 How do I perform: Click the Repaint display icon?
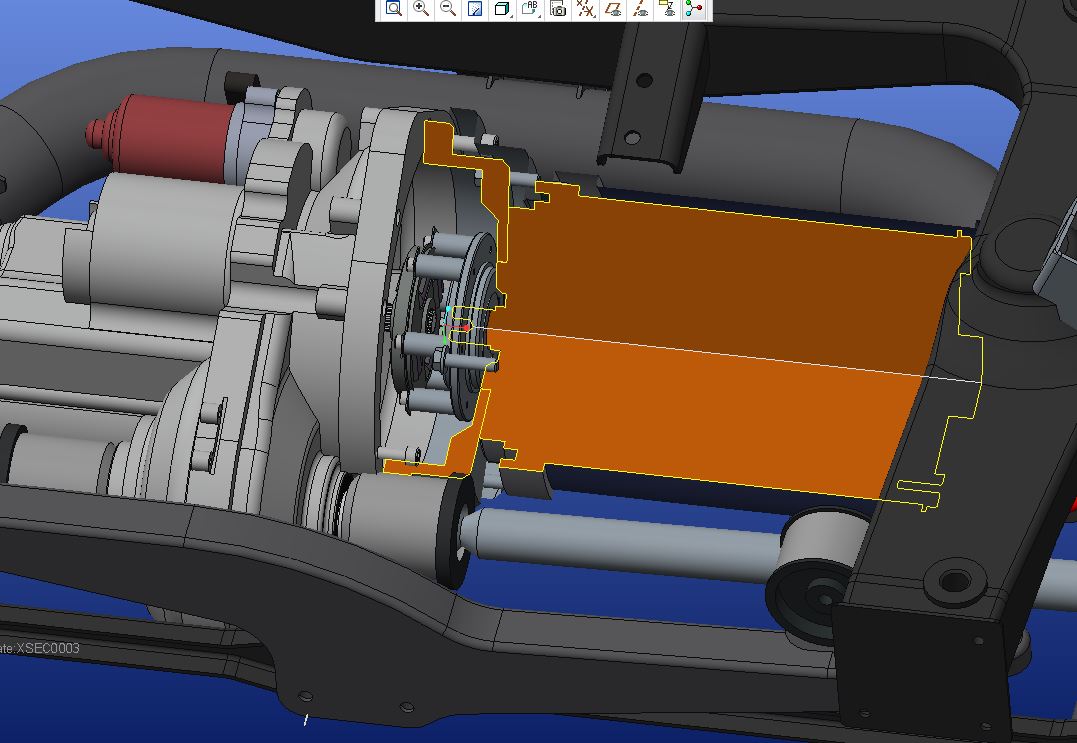point(475,10)
